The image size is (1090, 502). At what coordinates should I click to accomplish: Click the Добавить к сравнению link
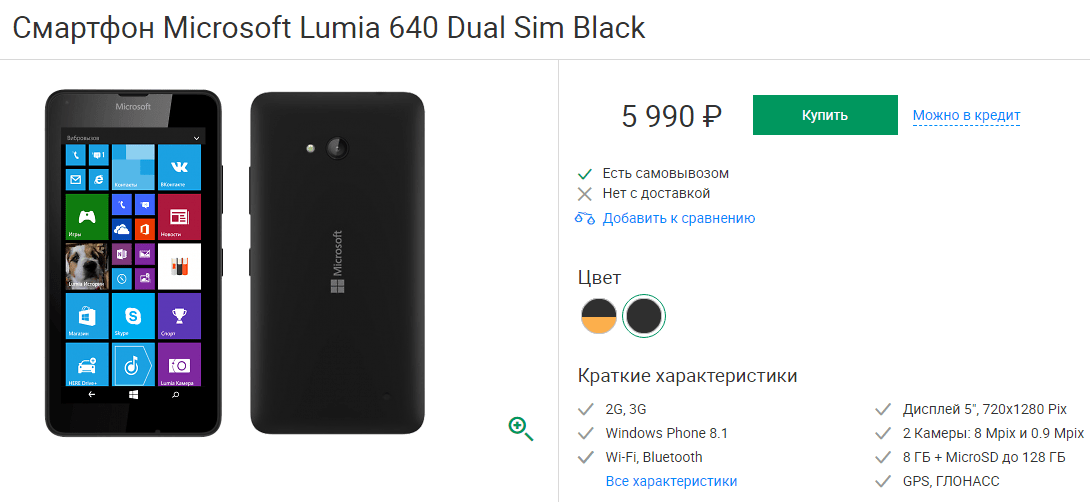coord(678,218)
